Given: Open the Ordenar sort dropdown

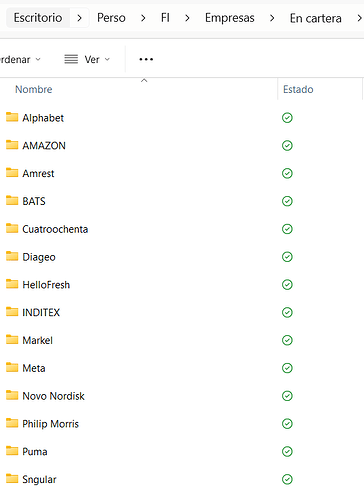Looking at the screenshot, I should click(20, 59).
